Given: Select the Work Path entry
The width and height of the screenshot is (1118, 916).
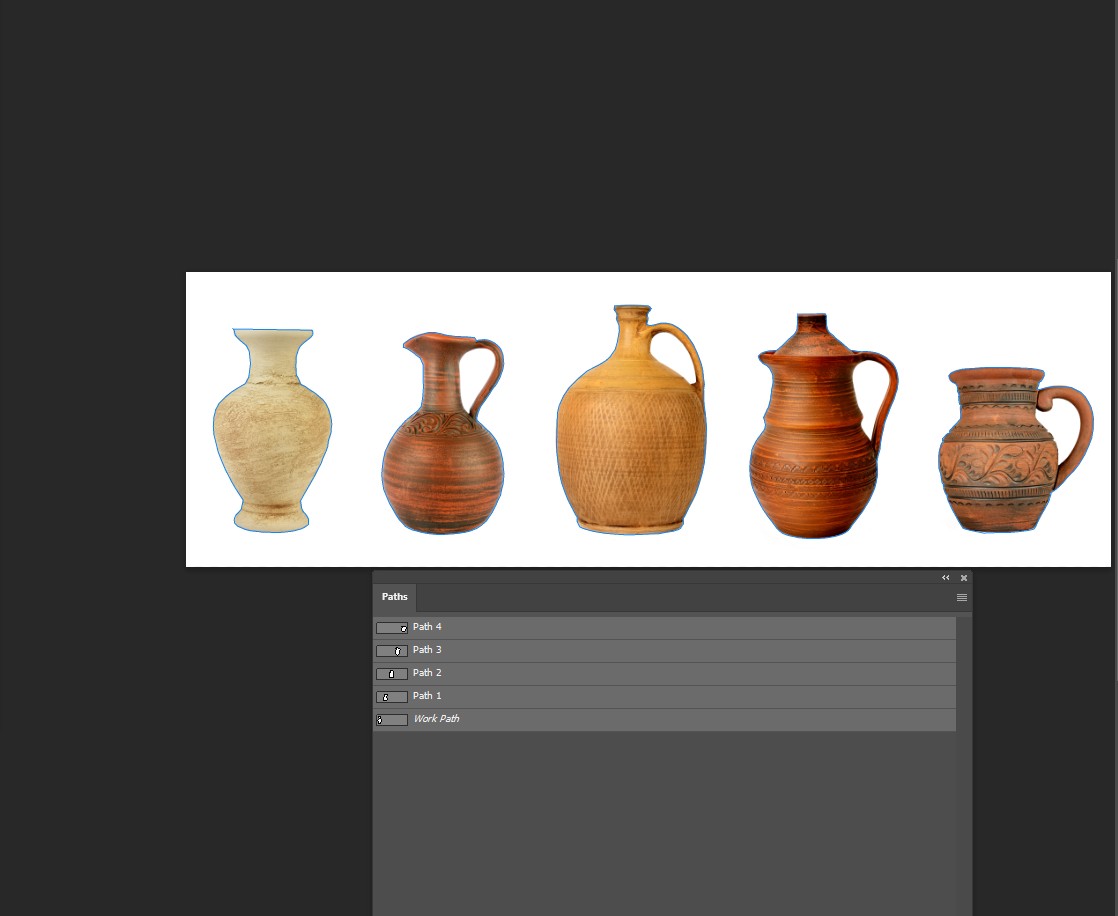Looking at the screenshot, I should (436, 719).
